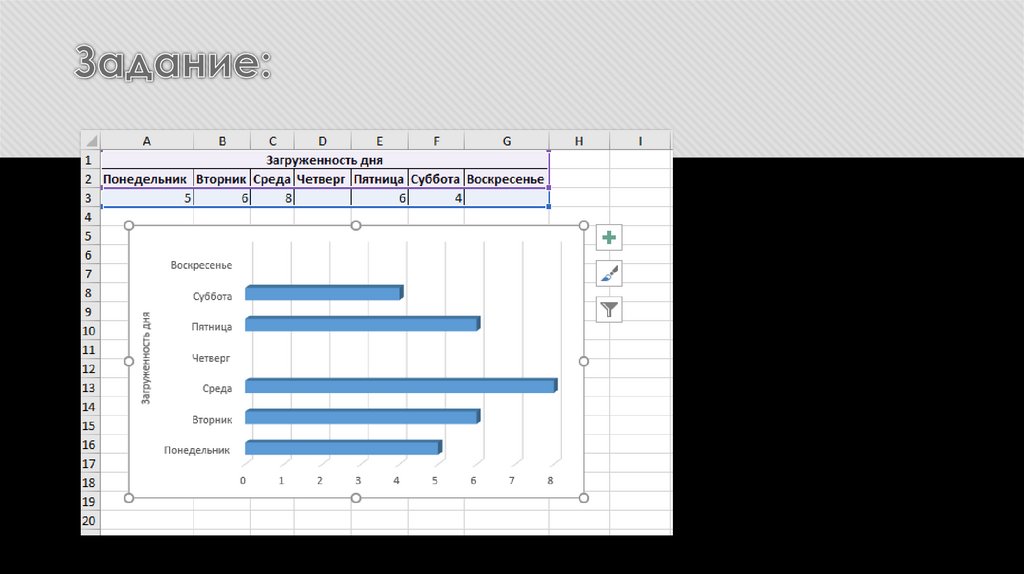Viewport: 1024px width, 574px height.
Task: Click cell F3 with value 4
Action: pyautogui.click(x=436, y=198)
